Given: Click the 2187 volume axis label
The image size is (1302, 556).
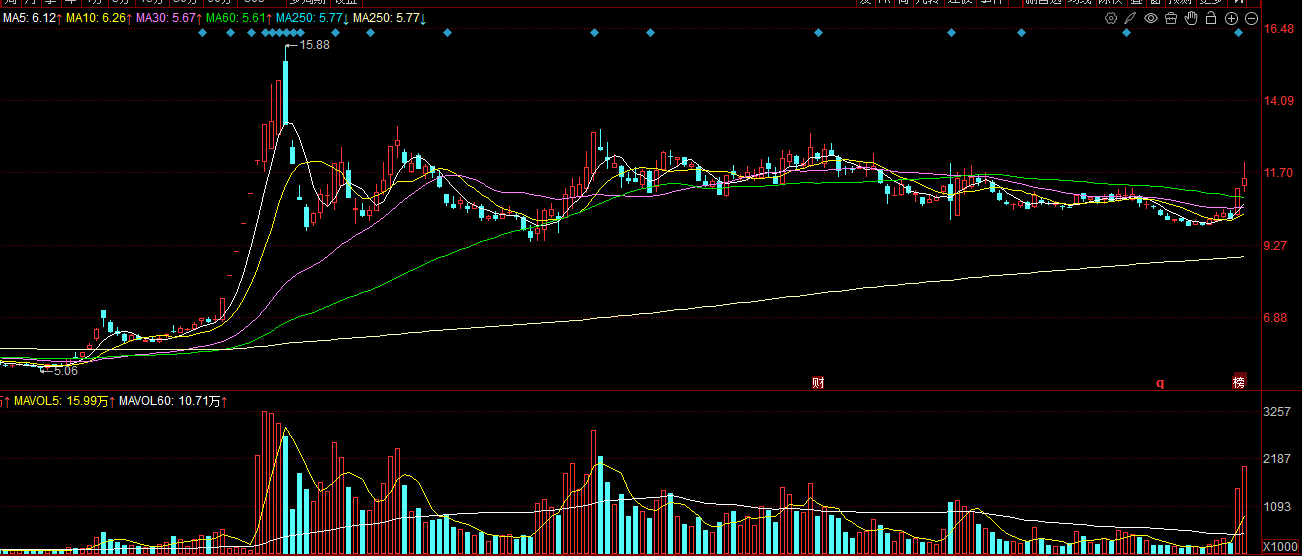Looking at the screenshot, I should [1279, 459].
